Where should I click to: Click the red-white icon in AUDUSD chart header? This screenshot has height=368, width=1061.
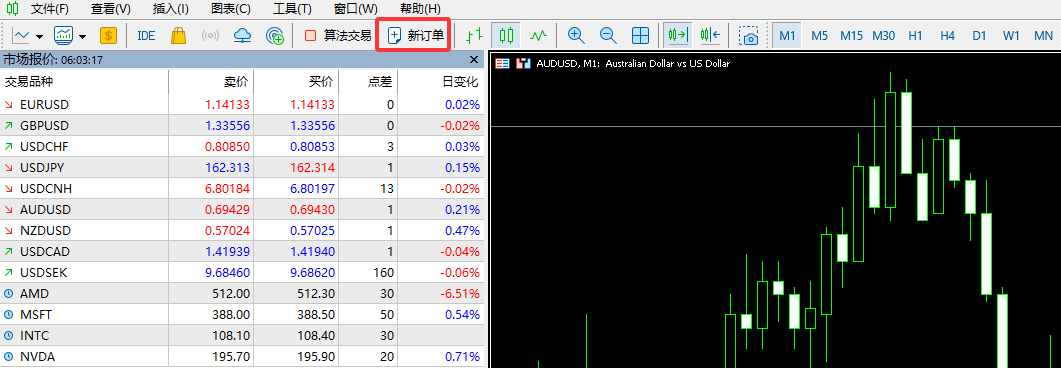pos(502,64)
